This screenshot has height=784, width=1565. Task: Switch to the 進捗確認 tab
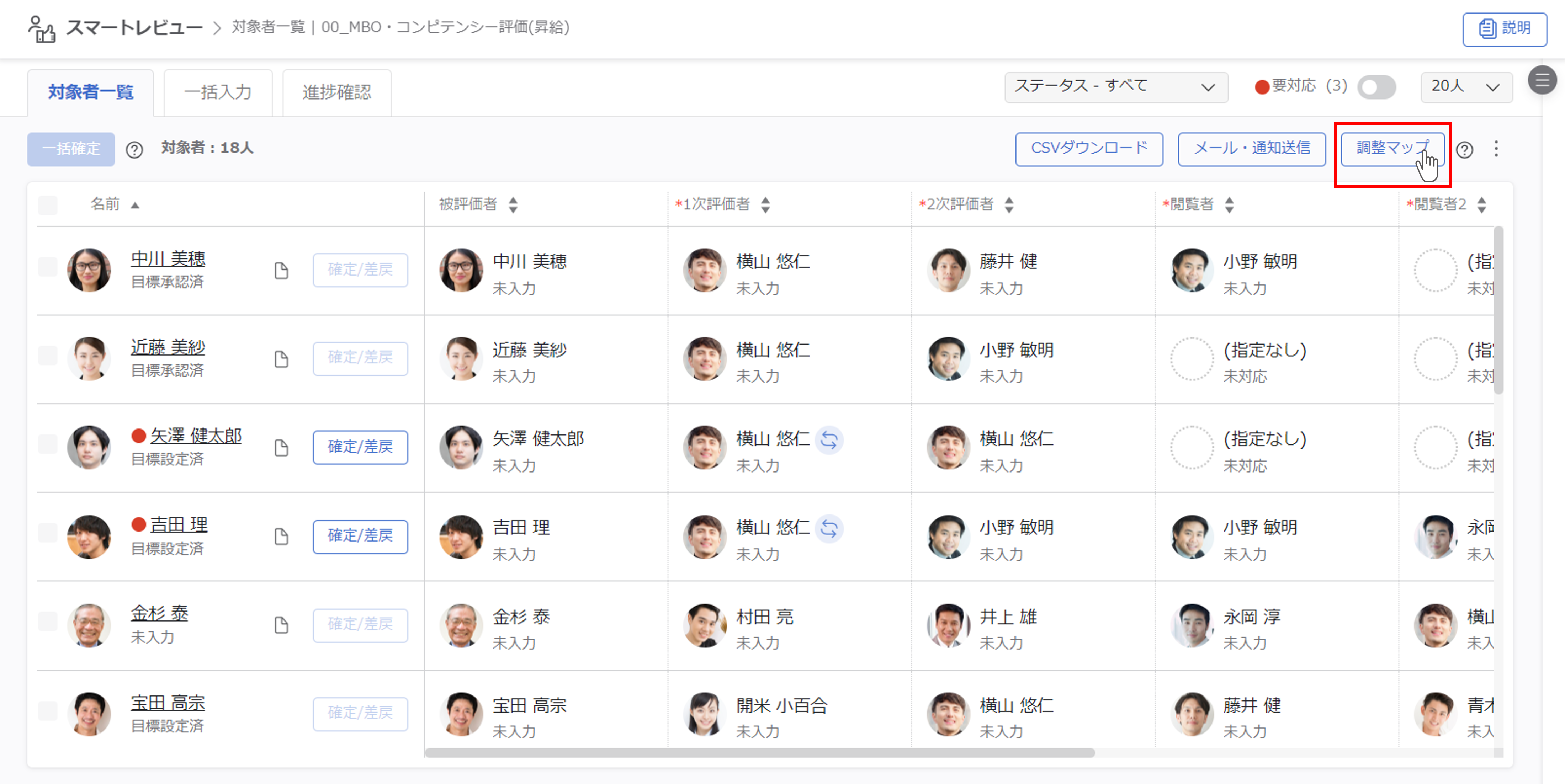point(336,92)
